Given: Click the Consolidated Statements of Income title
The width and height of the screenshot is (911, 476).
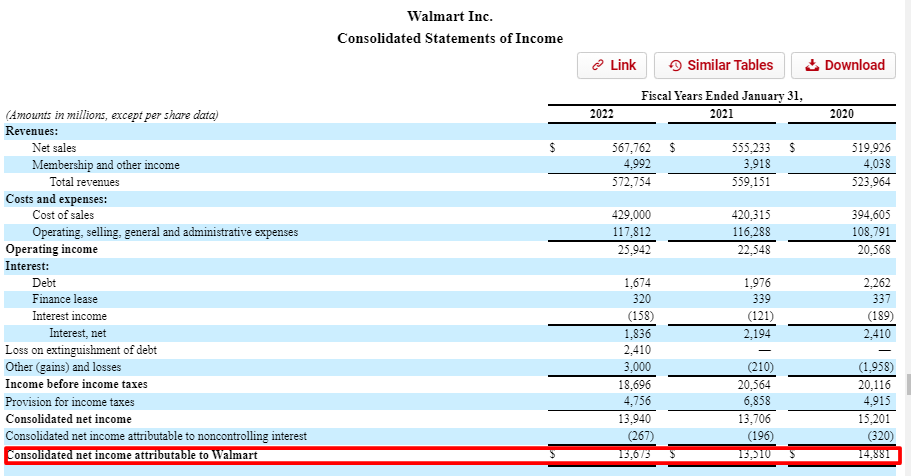Looking at the screenshot, I should [450, 38].
